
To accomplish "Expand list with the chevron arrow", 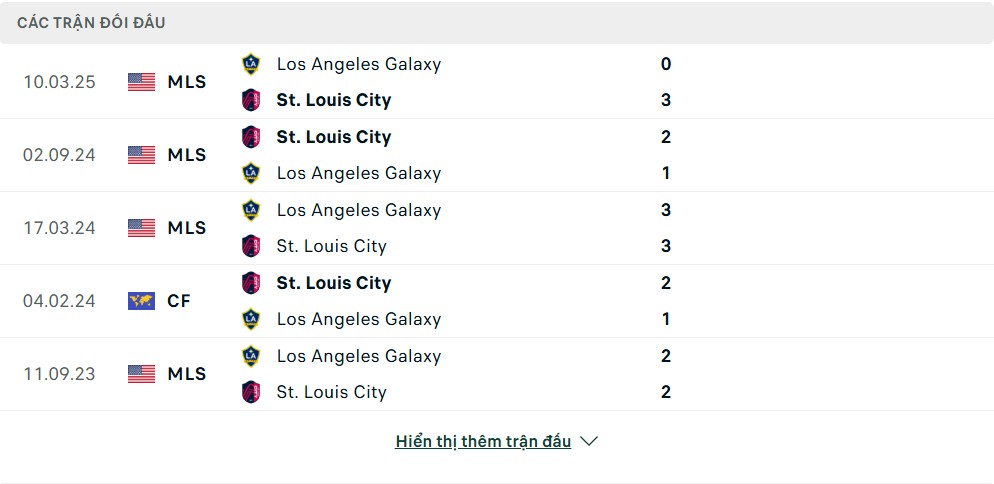I will pos(589,441).
